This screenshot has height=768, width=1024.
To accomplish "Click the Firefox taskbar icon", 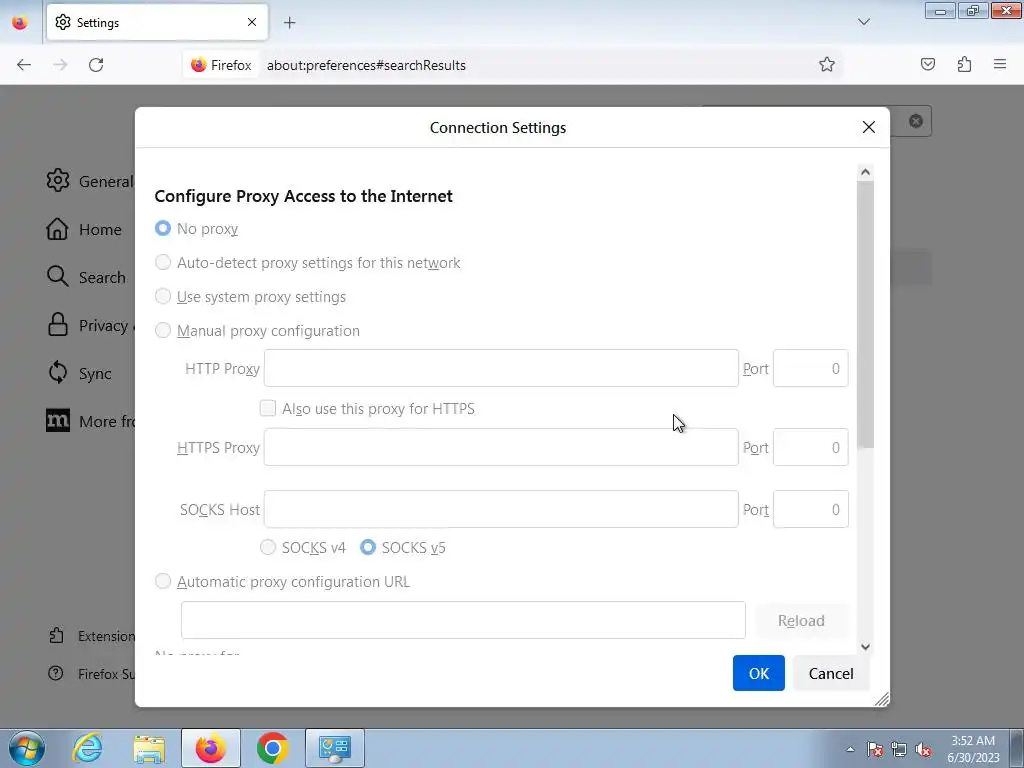I will coord(210,748).
